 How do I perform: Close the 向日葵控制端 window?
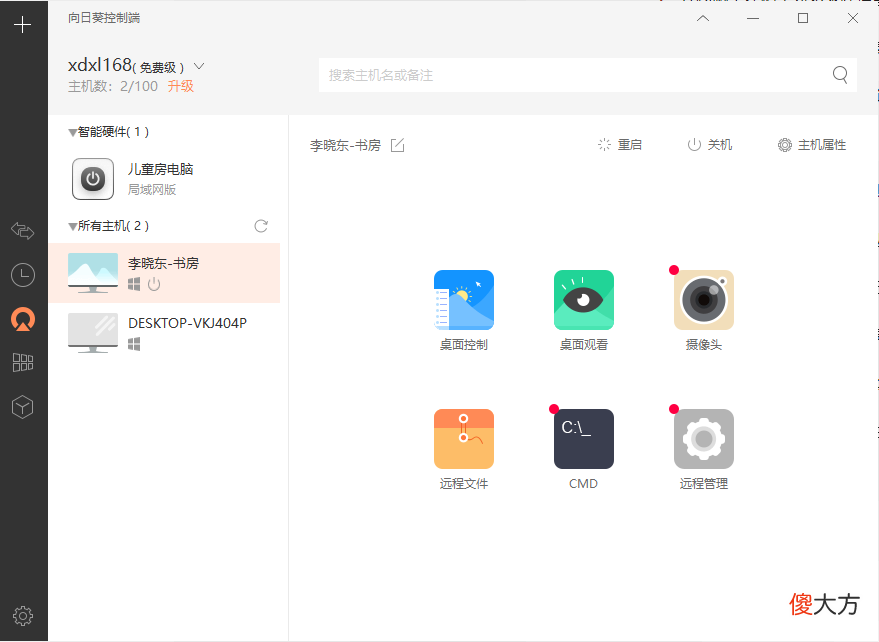(853, 18)
